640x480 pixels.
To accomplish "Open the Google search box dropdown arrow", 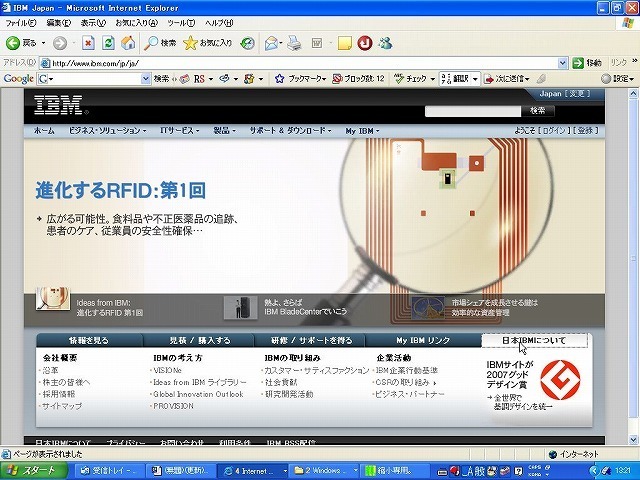I will 146,79.
